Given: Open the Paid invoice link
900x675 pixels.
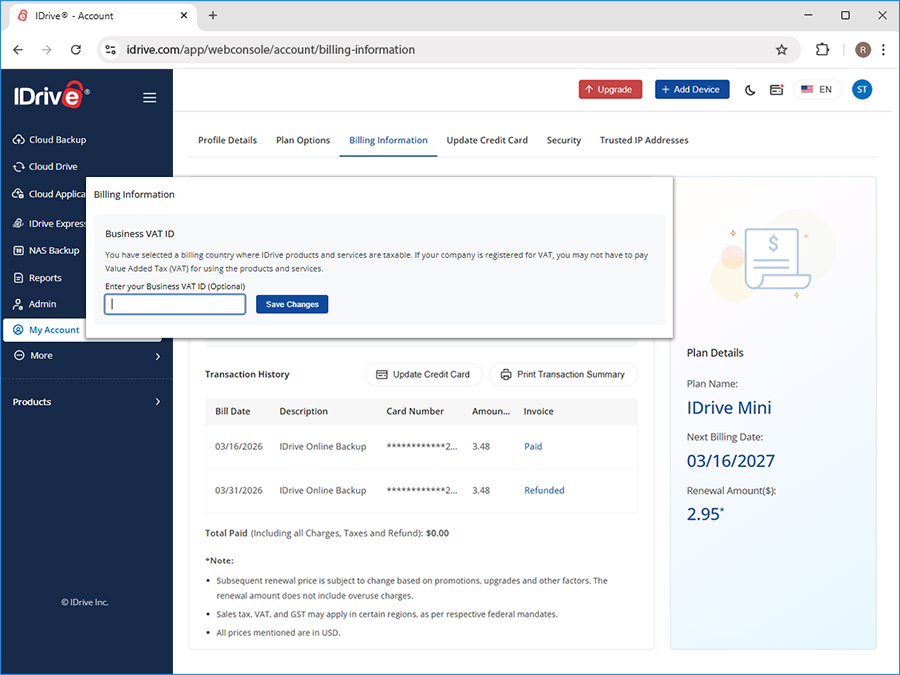Looking at the screenshot, I should click(533, 447).
